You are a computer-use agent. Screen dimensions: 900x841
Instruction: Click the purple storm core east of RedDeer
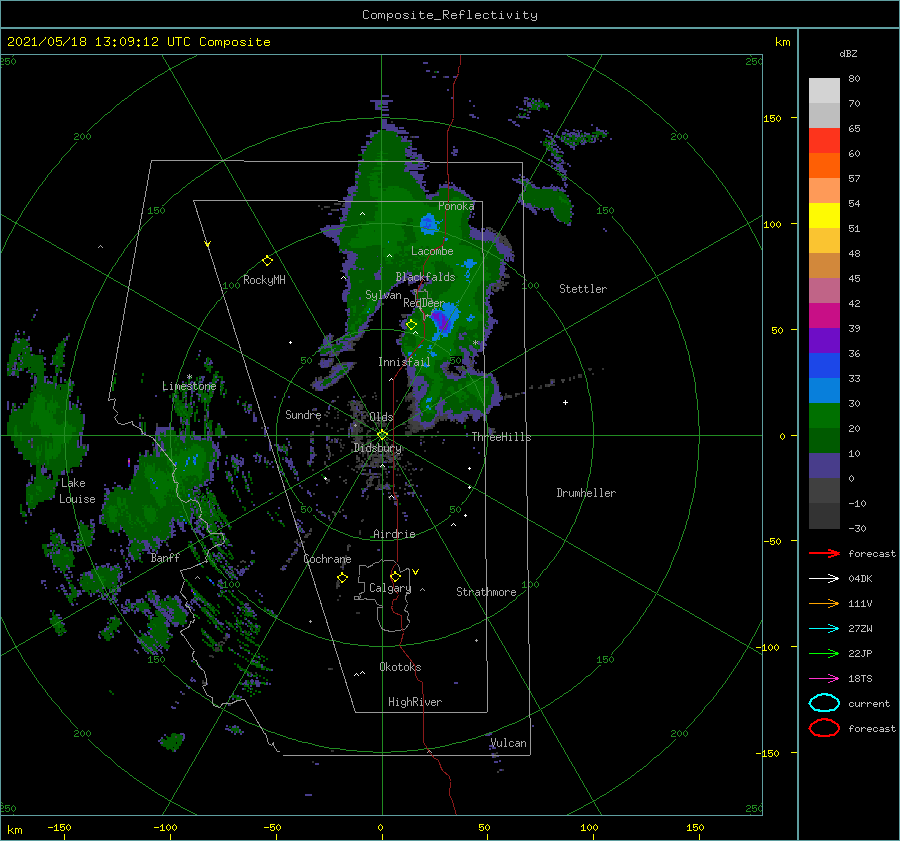pyautogui.click(x=440, y=320)
